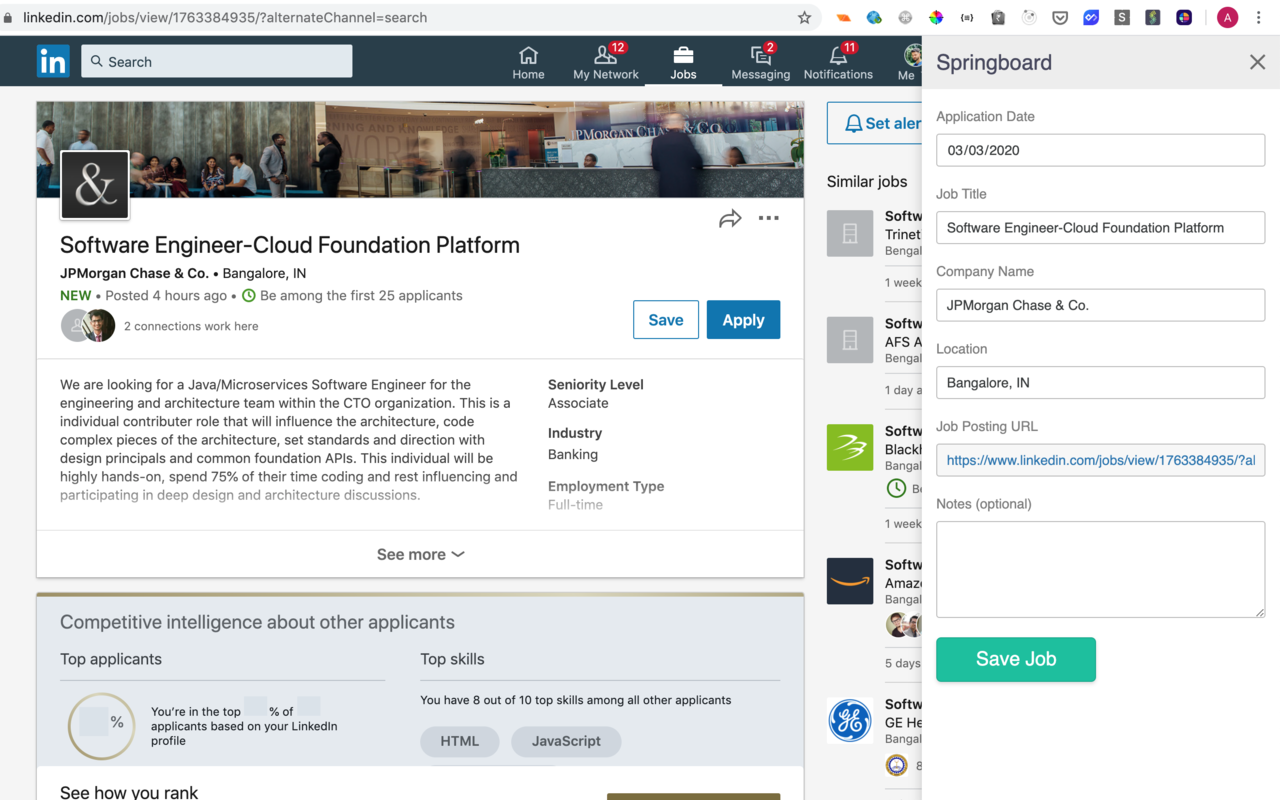Open the color wheel picker extension
1280x800 pixels.
936,17
